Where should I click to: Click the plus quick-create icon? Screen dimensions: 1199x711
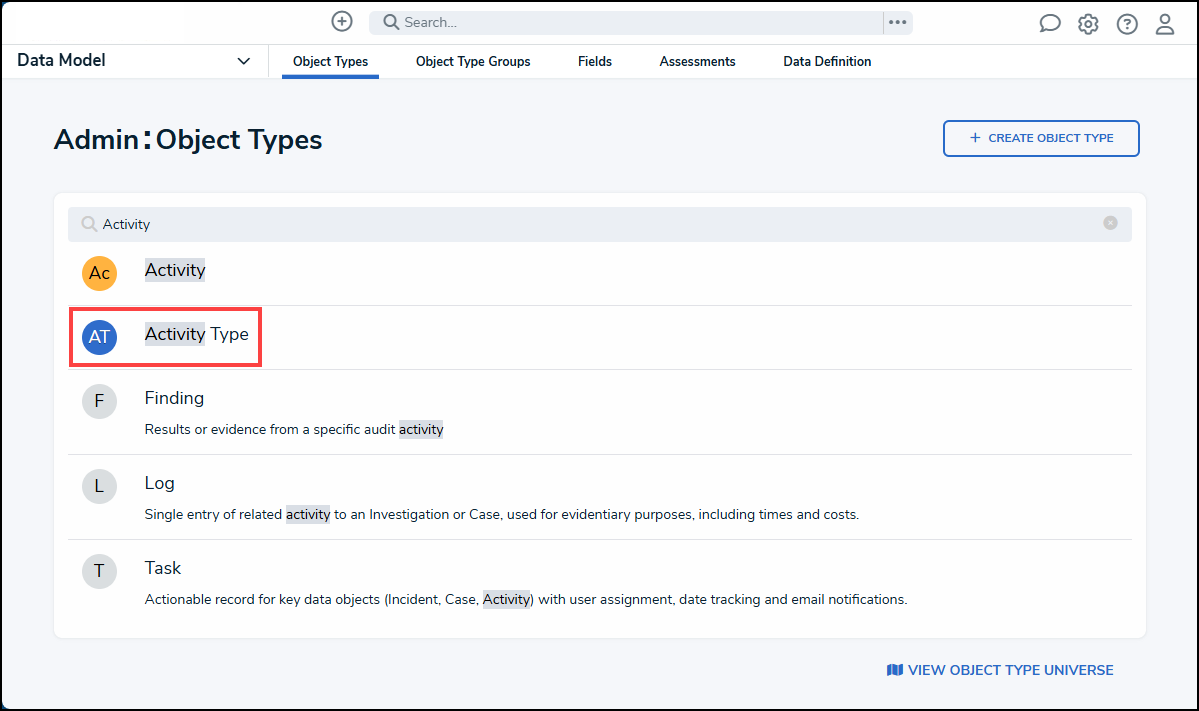coord(342,21)
